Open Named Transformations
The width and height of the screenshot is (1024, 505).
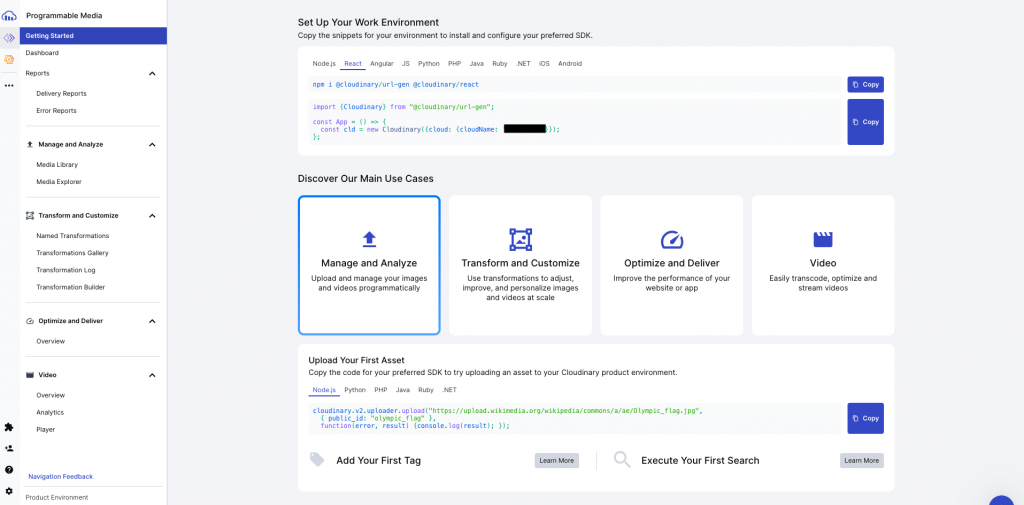tap(72, 236)
